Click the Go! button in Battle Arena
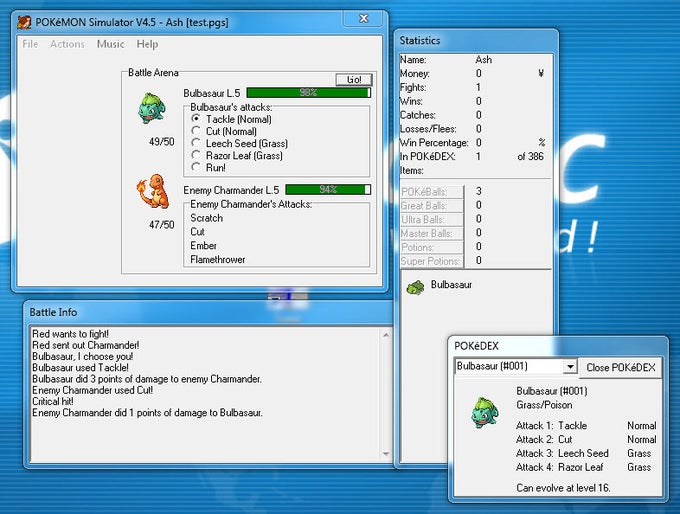The height and width of the screenshot is (514, 680). pos(354,79)
